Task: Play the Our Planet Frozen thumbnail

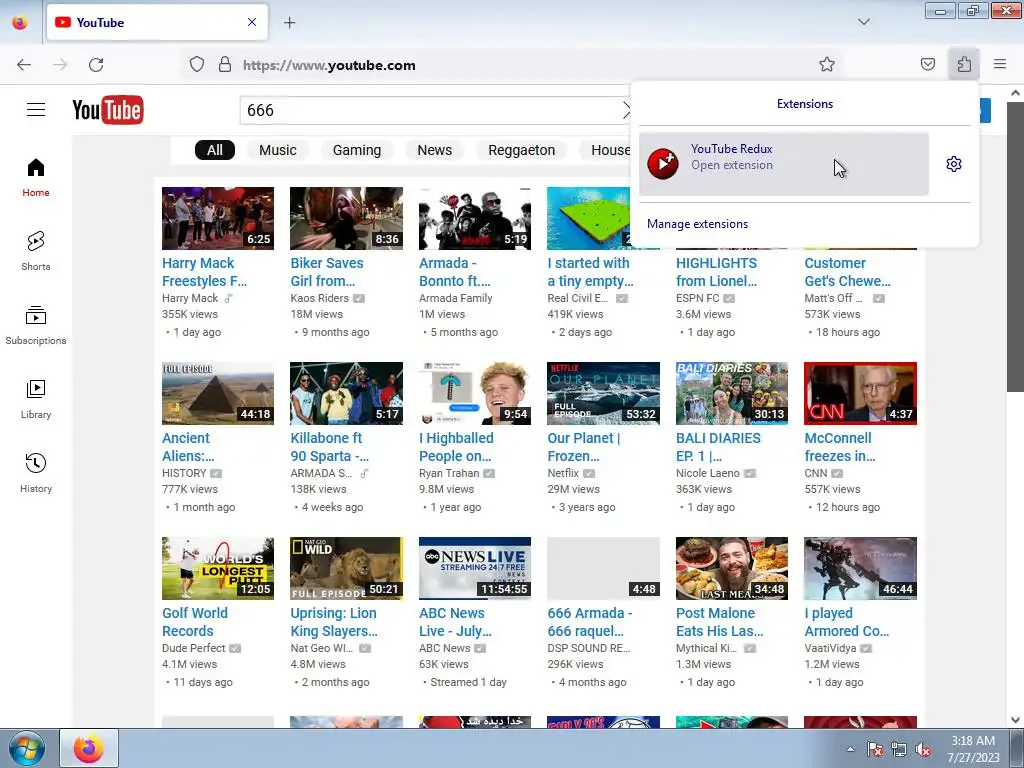Action: [603, 393]
